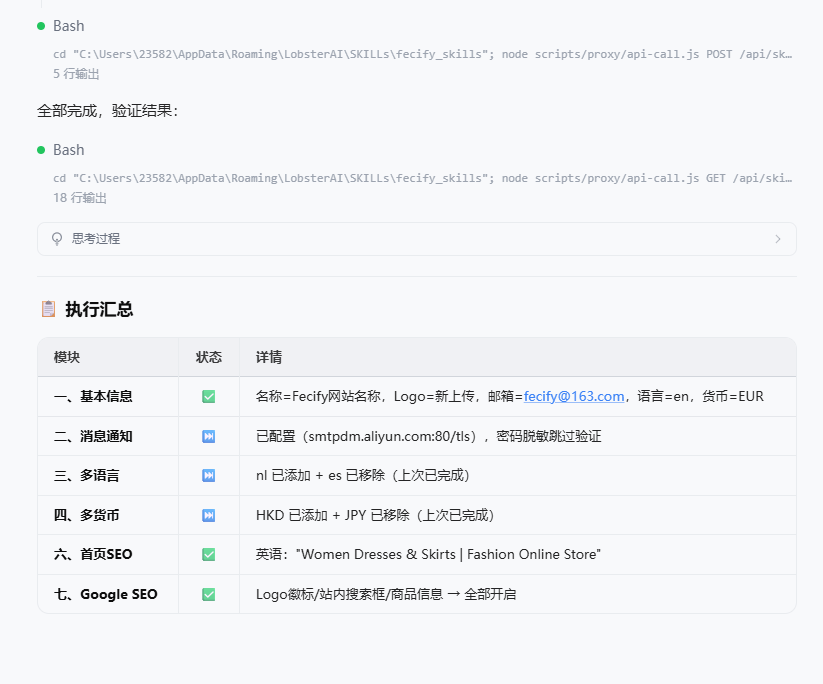The image size is (823, 684).
Task: Click skip icon in 多货币 row
Action: click(x=208, y=515)
